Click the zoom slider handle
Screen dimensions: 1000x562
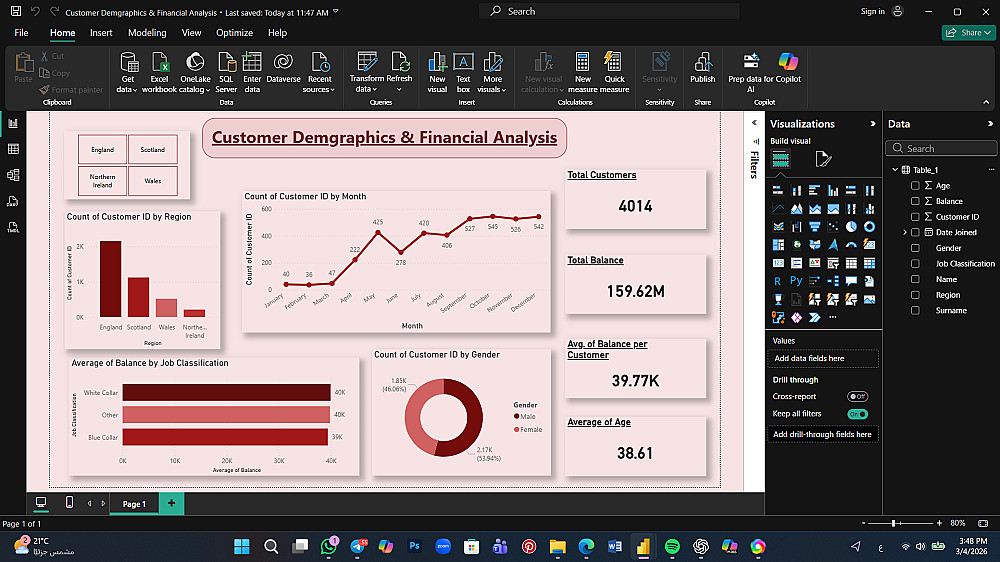click(x=893, y=523)
